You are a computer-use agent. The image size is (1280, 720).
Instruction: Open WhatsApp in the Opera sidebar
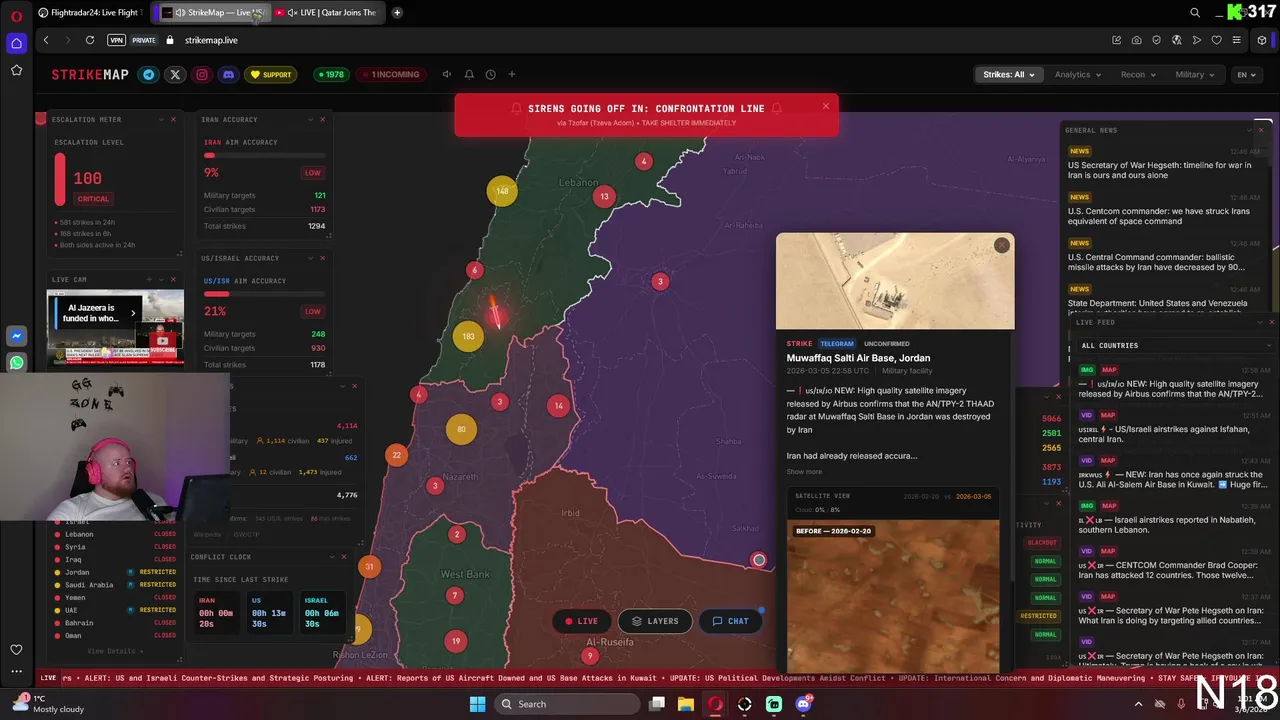pyautogui.click(x=16, y=363)
